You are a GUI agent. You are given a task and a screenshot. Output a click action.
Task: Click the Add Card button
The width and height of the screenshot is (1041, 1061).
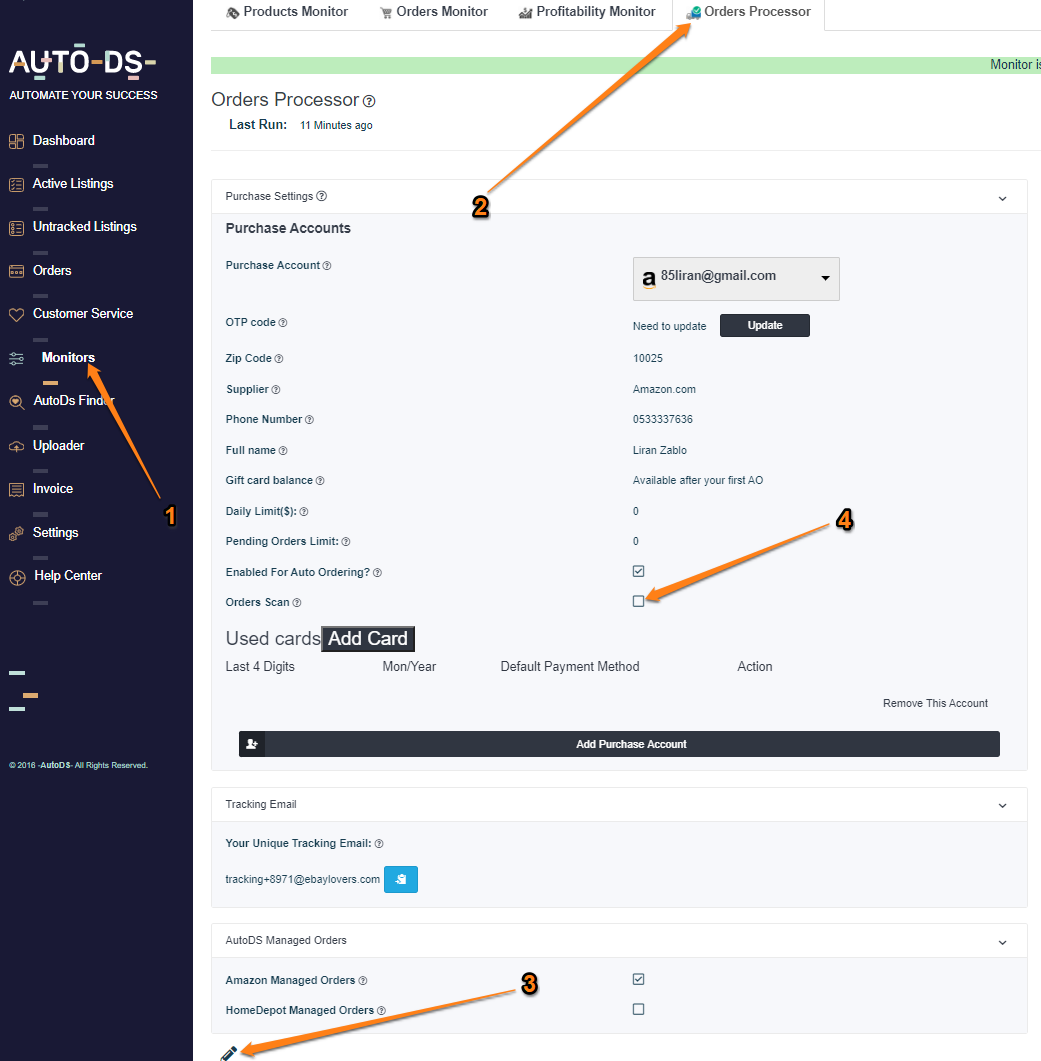point(368,639)
